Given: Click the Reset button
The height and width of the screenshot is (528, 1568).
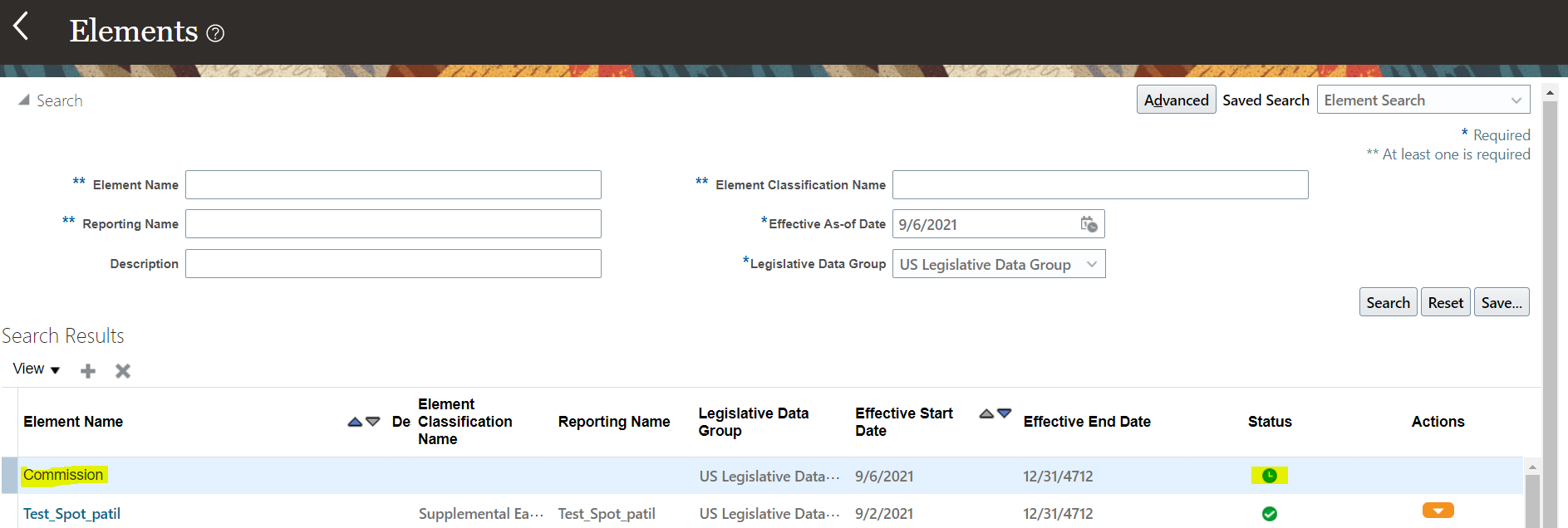Looking at the screenshot, I should (1445, 303).
